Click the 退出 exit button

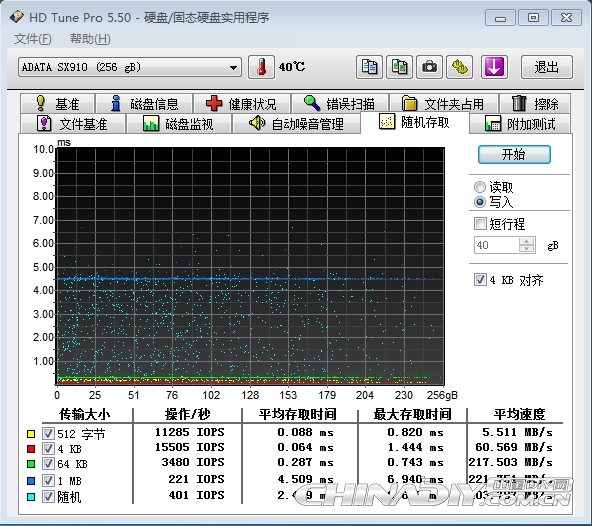point(547,67)
